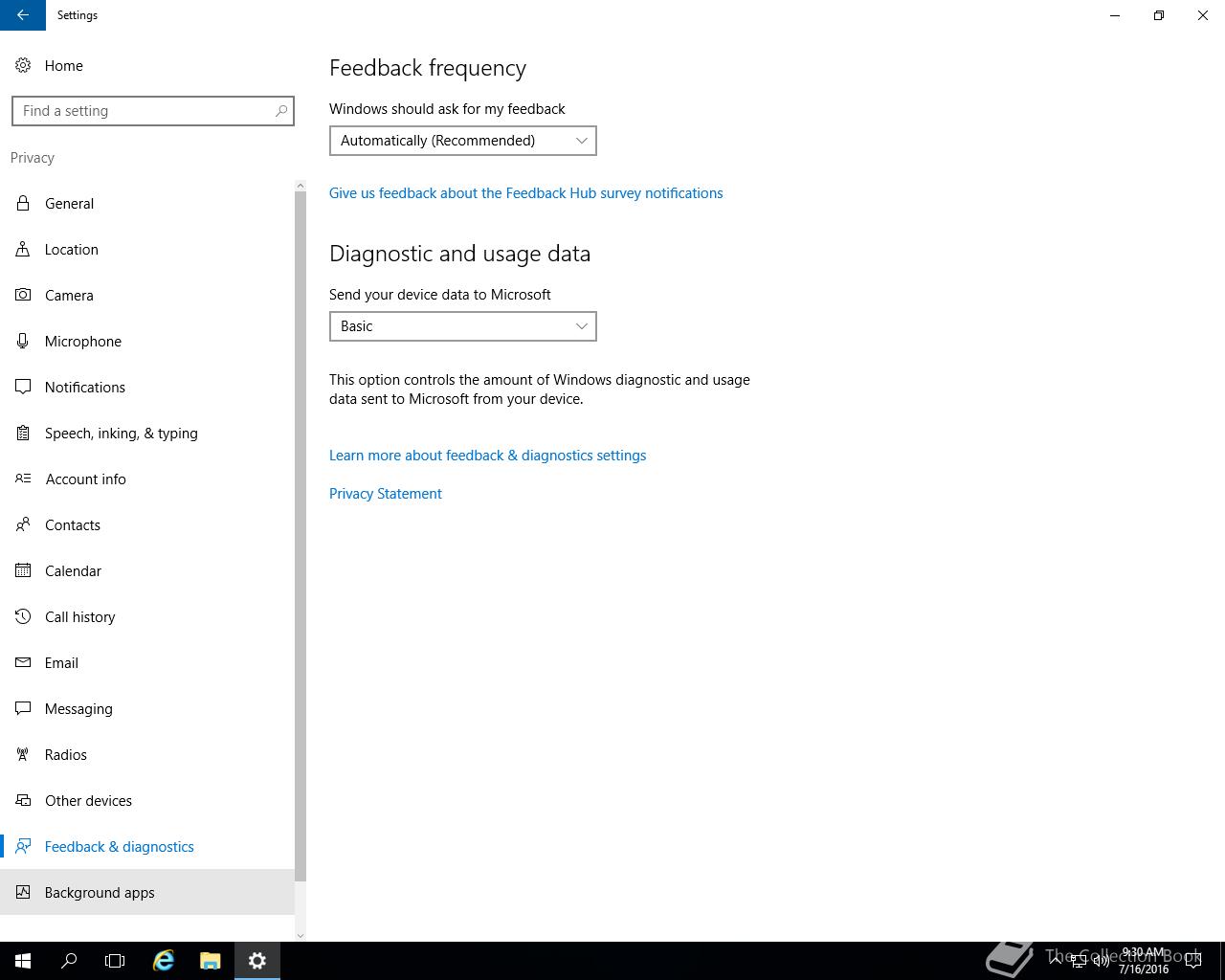
Task: Open Action Center notification icon
Action: (1193, 961)
